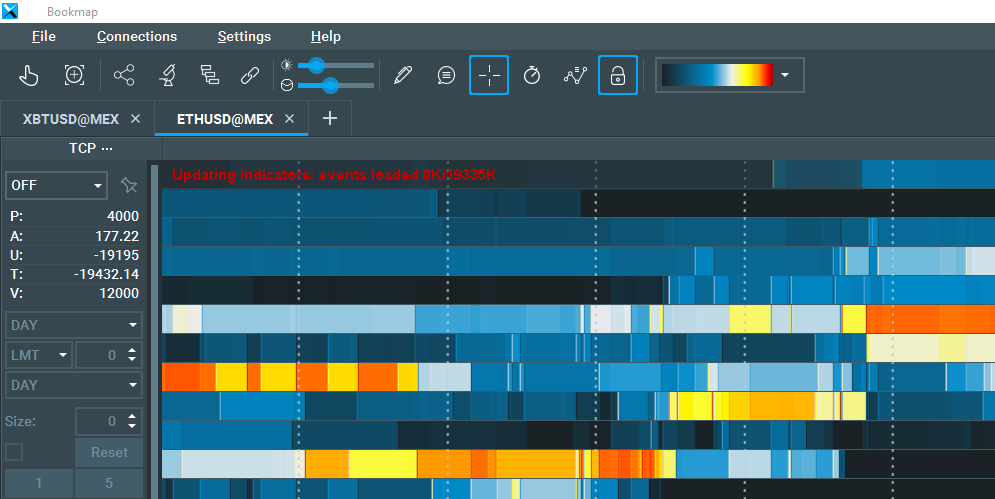The height and width of the screenshot is (499, 995).
Task: Click the pin icon next to OFF
Action: tap(128, 185)
